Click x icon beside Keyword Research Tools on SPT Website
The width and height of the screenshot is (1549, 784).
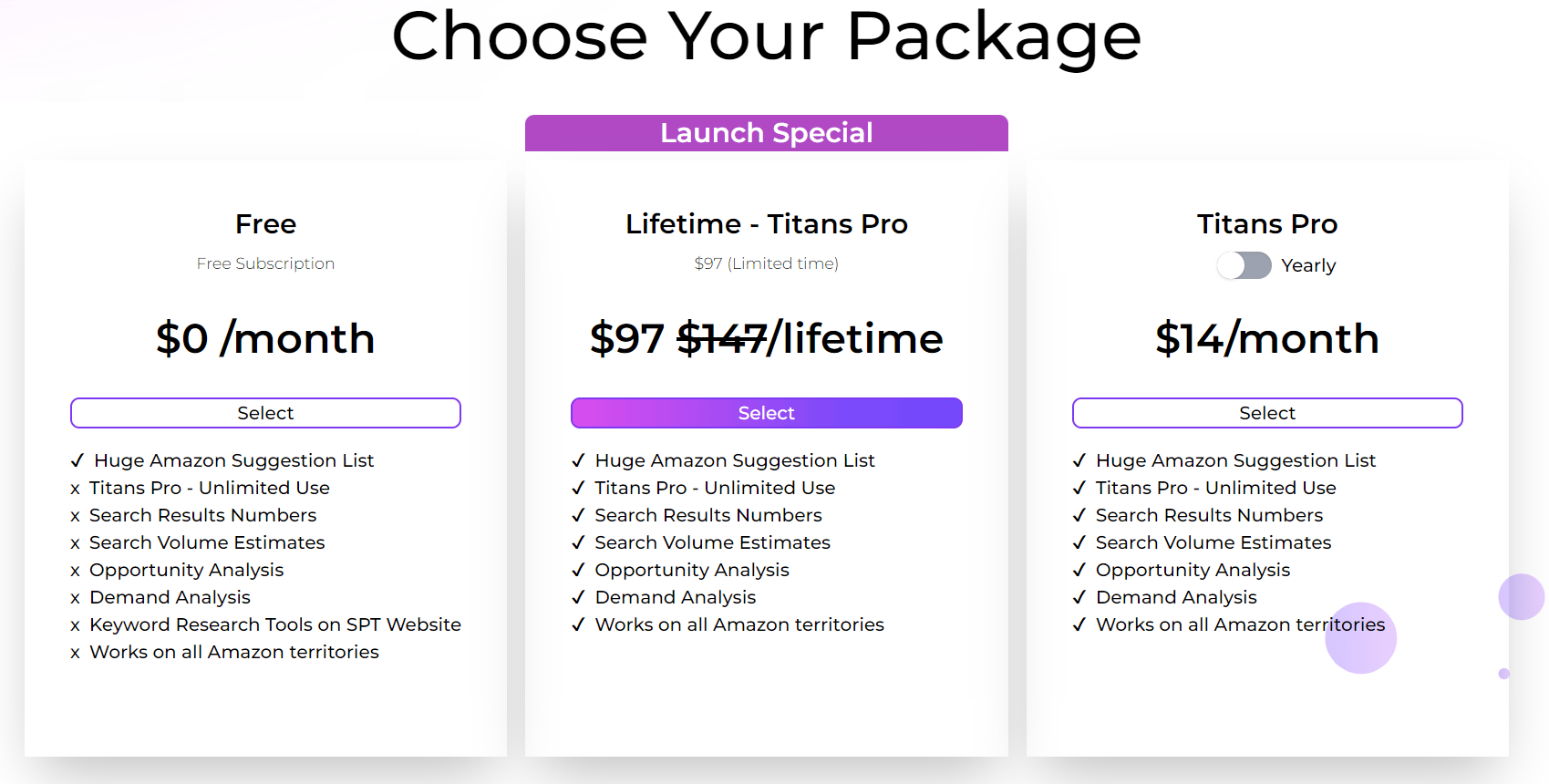point(76,626)
